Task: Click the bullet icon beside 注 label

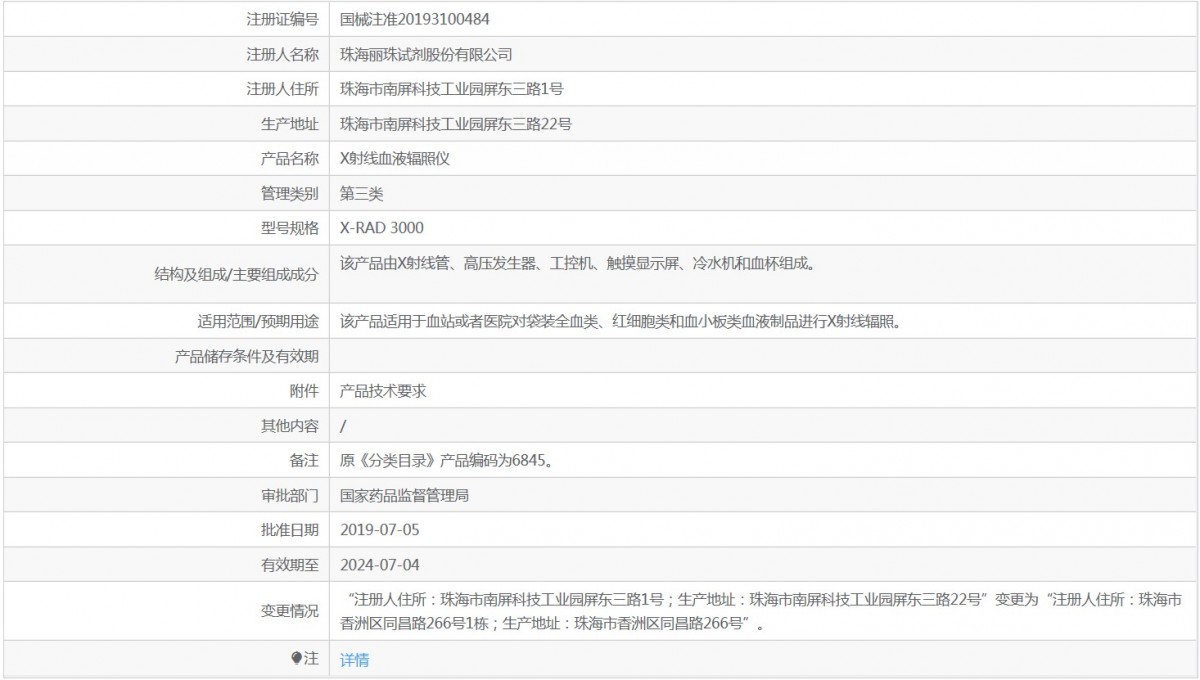Action: 296,658
